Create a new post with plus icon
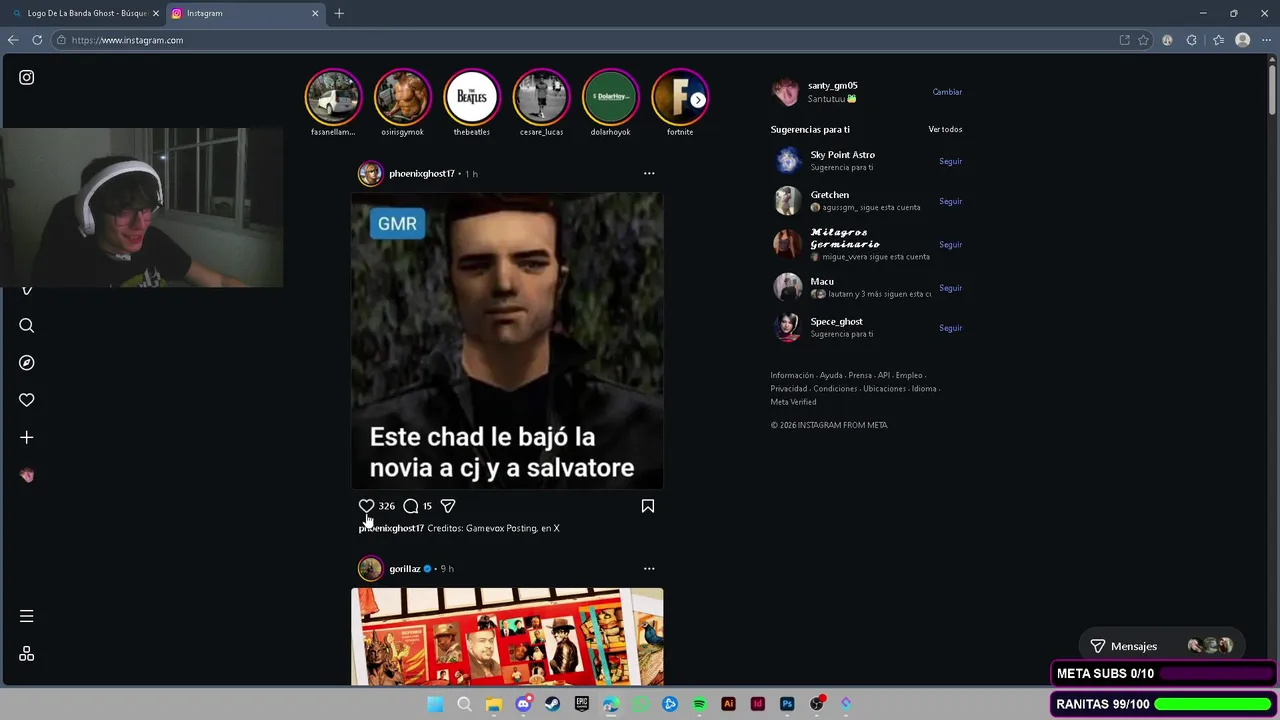 (27, 437)
